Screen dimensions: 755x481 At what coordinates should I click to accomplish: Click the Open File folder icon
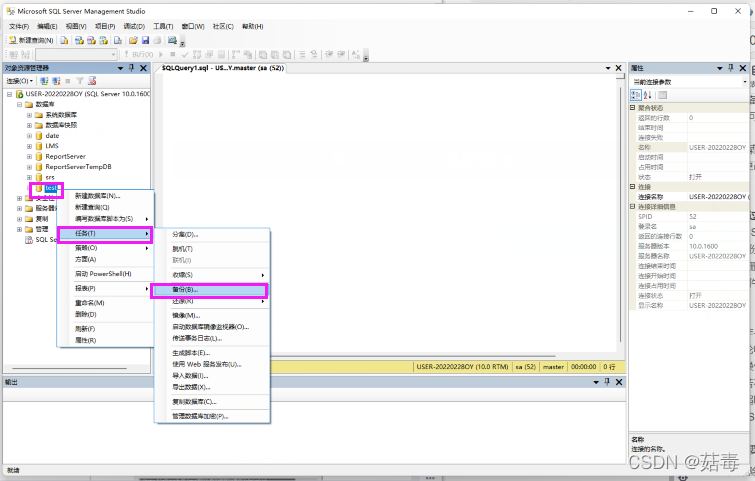coord(133,40)
